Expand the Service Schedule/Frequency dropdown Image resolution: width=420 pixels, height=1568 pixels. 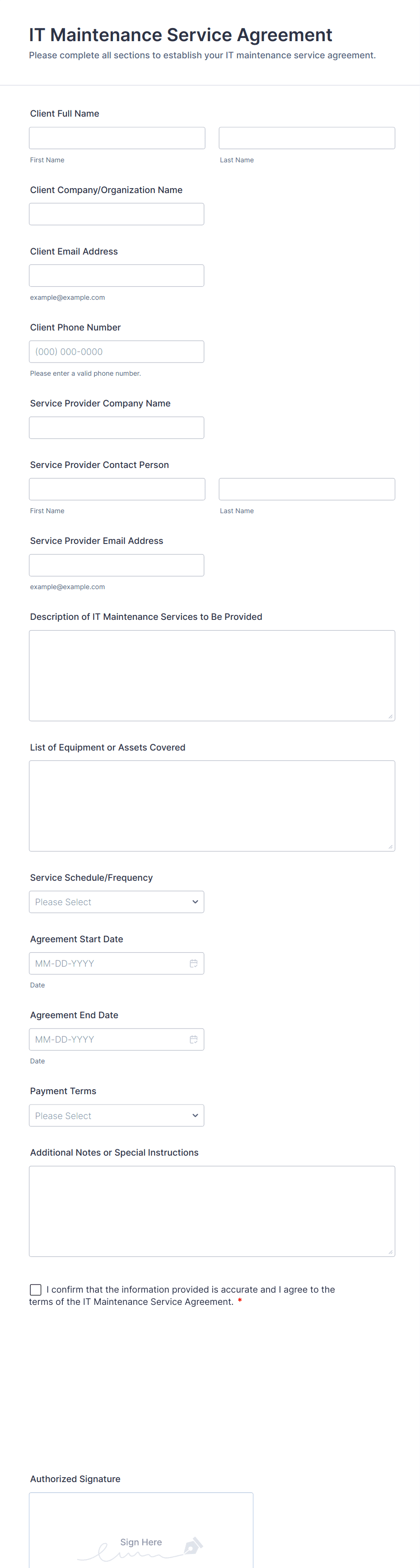click(117, 902)
